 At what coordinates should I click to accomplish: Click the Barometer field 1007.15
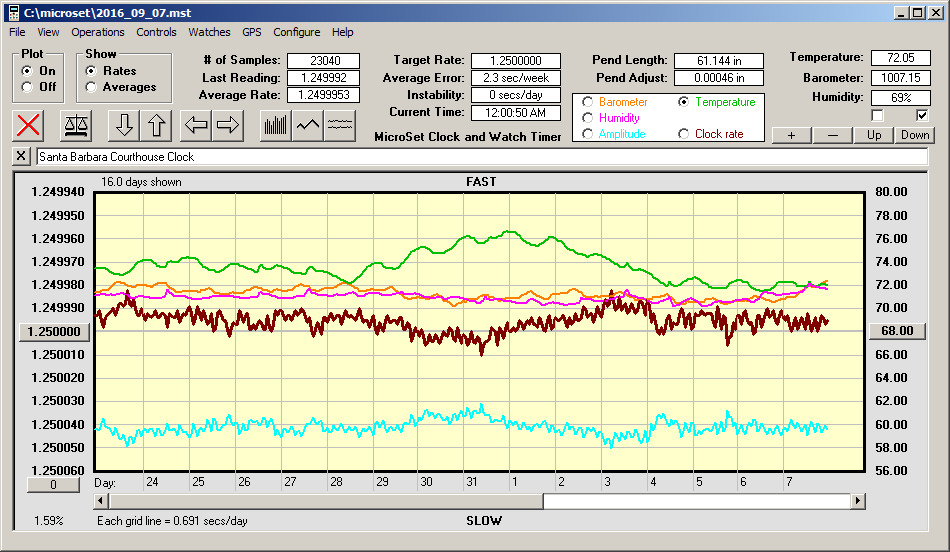pos(901,78)
